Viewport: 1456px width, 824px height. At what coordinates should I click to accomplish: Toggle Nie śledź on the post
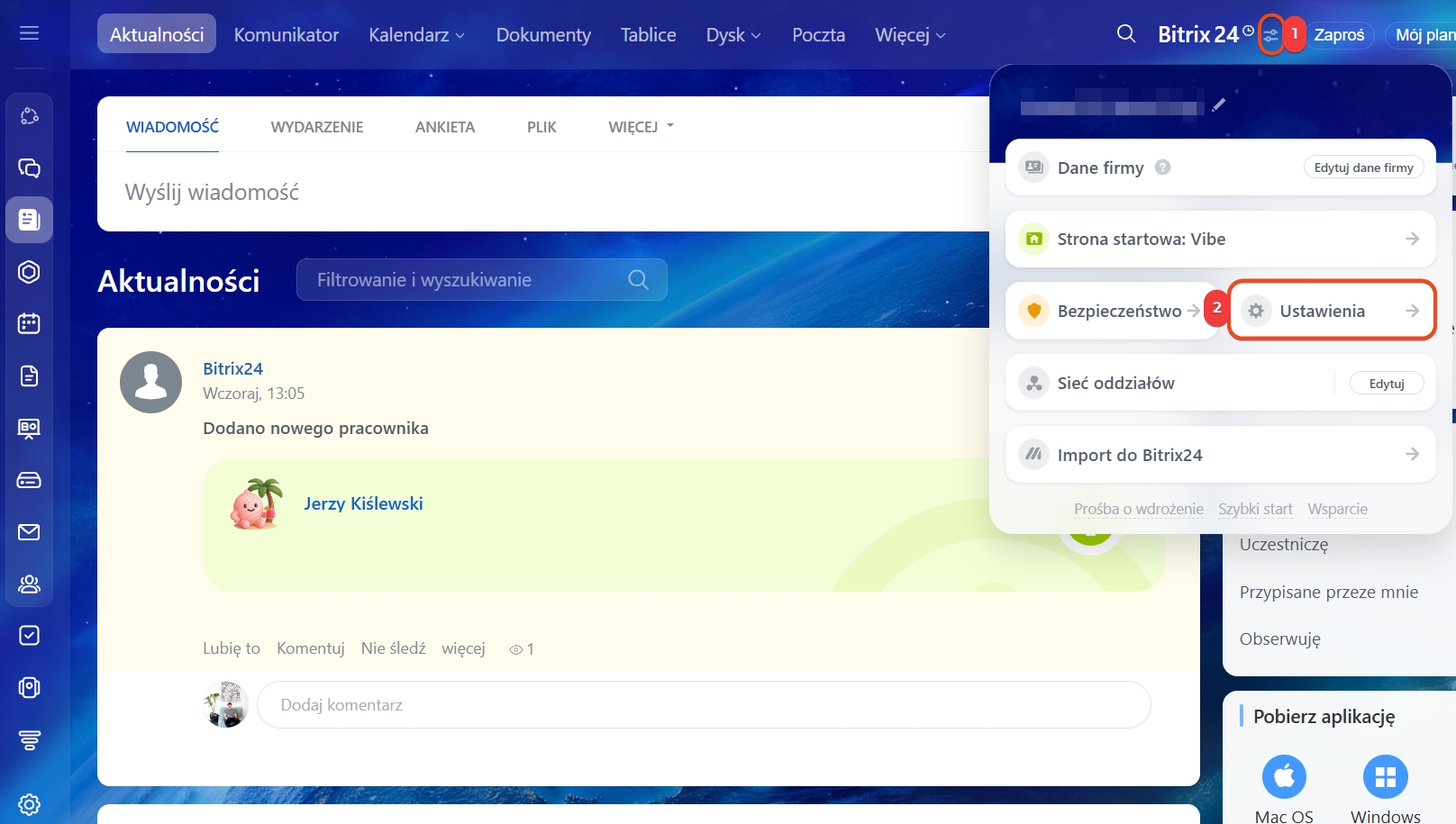tap(393, 648)
